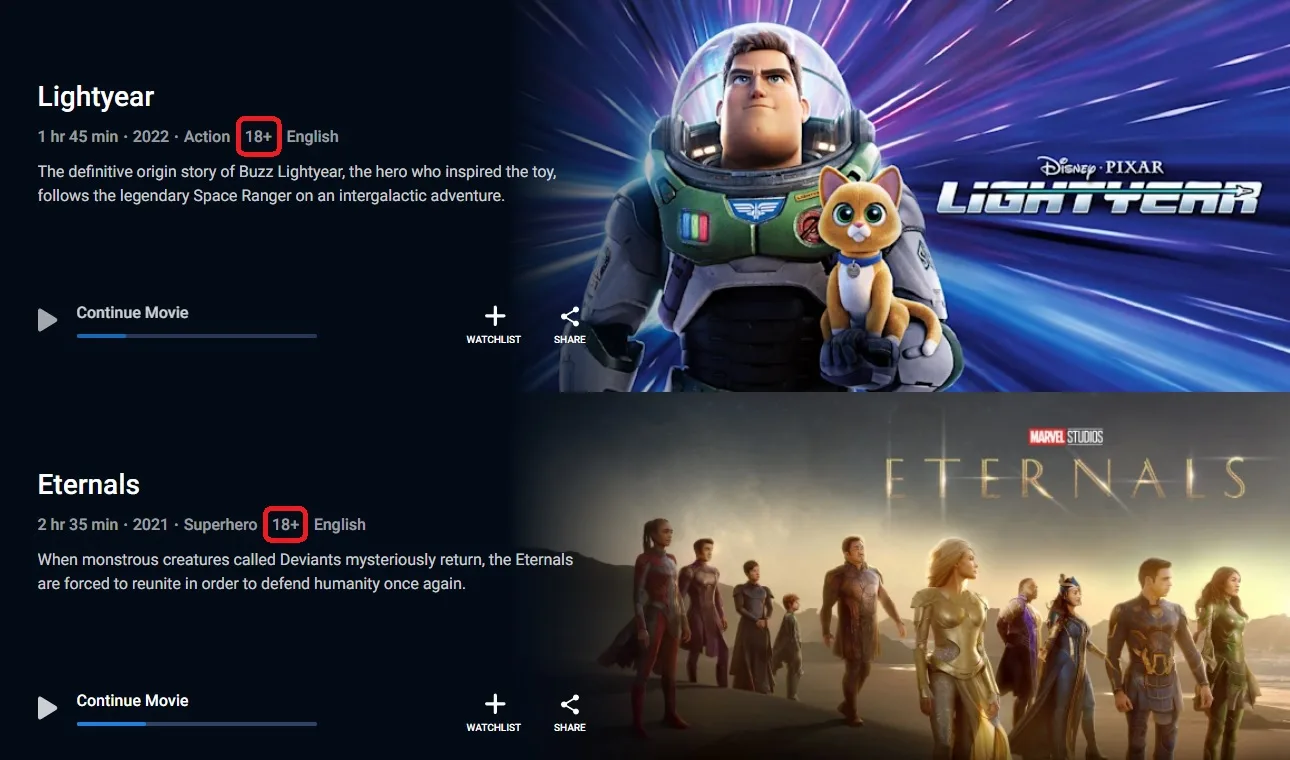
Task: Open the Eternals title heading
Action: tap(88, 485)
